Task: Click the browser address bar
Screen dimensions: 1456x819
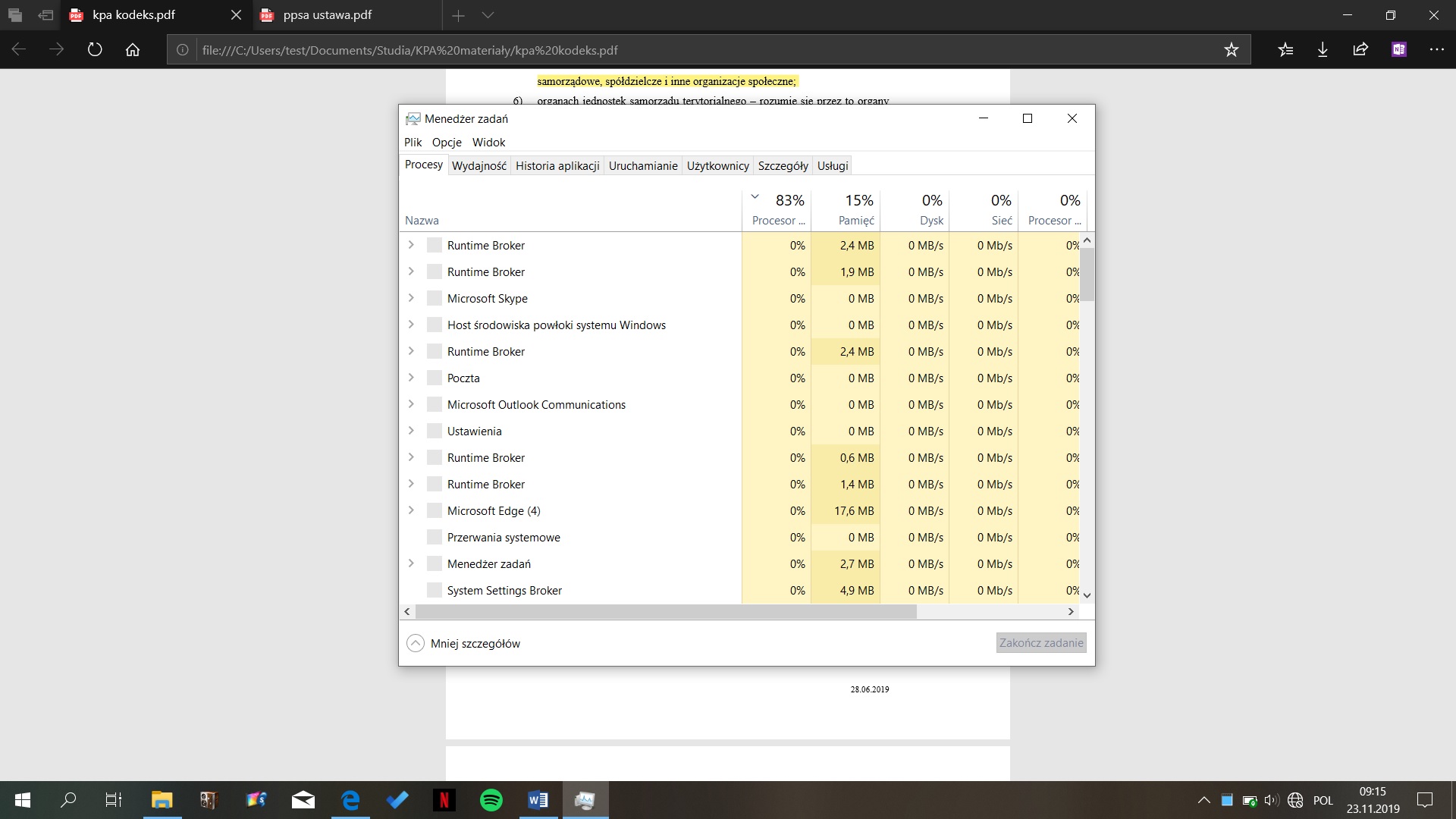Action: (x=682, y=50)
